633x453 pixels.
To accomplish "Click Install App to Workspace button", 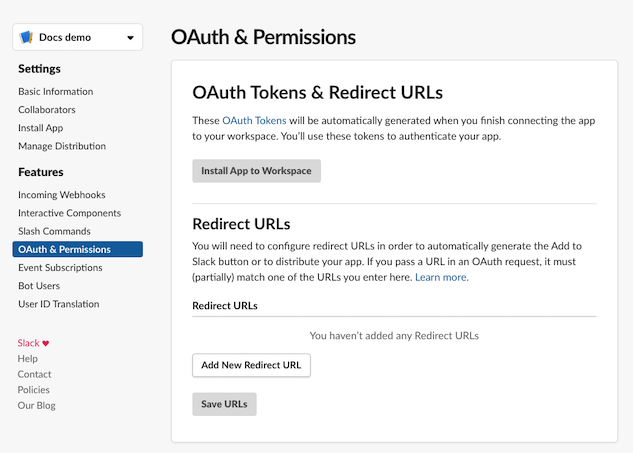I will (256, 171).
